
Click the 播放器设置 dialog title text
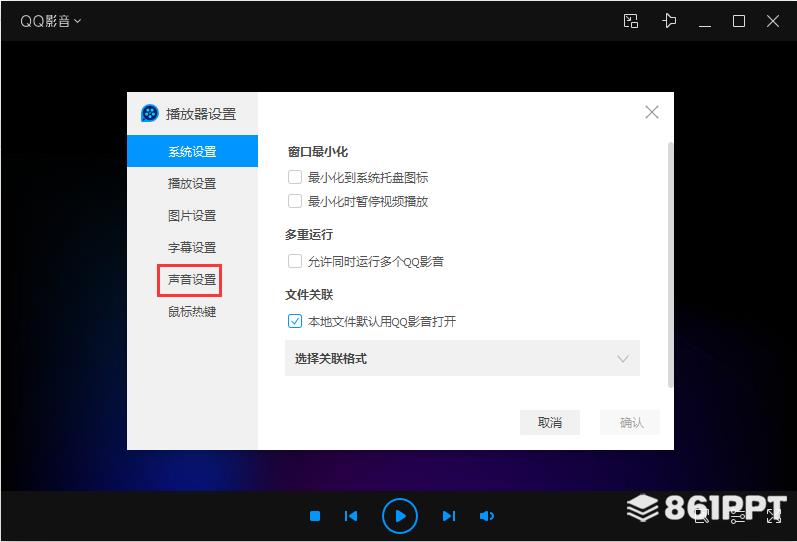pyautogui.click(x=201, y=114)
